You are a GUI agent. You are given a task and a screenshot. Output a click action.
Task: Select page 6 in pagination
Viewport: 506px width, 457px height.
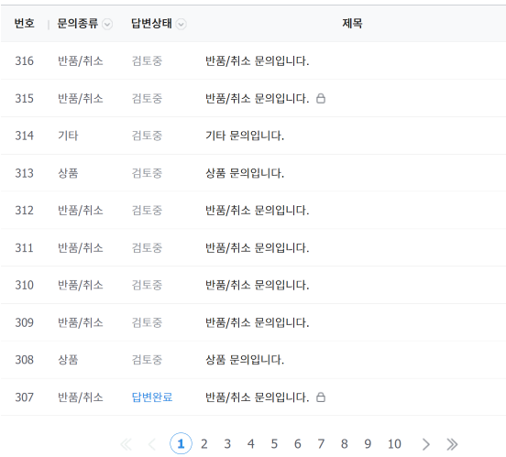(297, 444)
